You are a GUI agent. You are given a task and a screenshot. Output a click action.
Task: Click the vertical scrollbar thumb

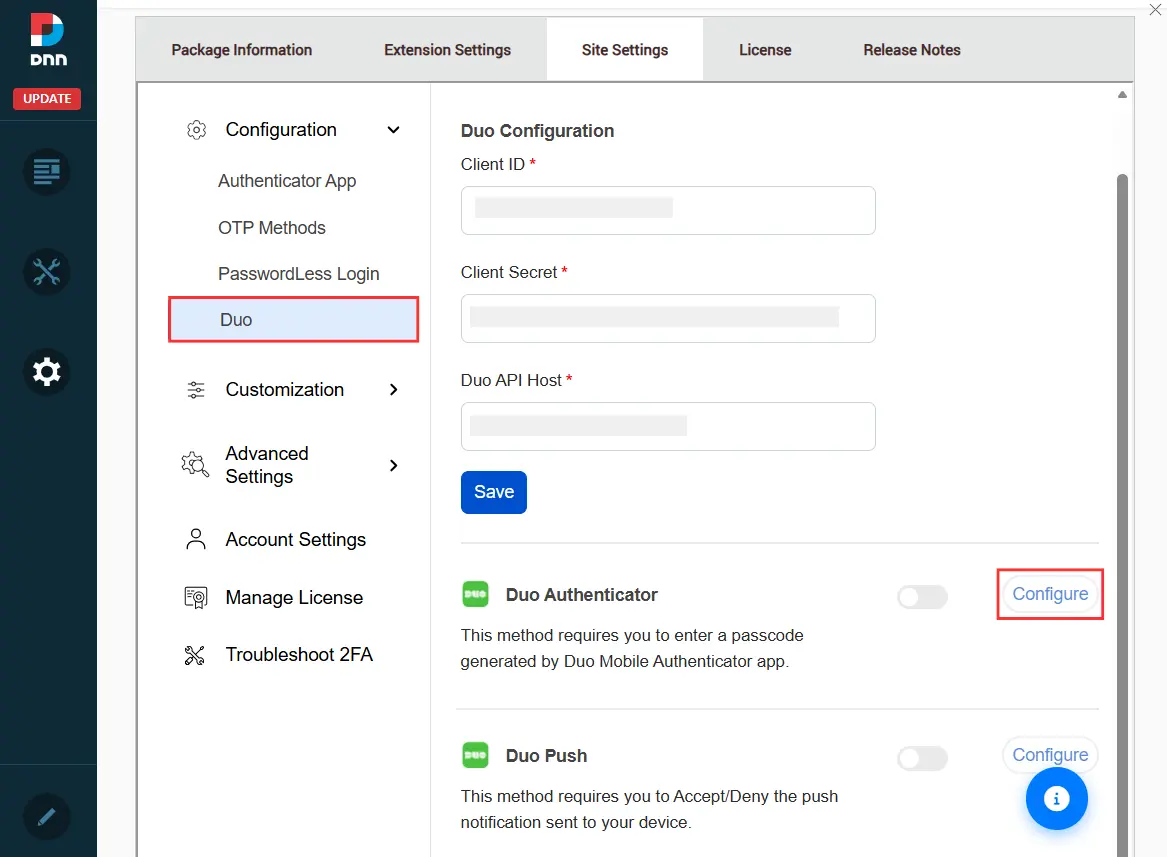point(1122,514)
